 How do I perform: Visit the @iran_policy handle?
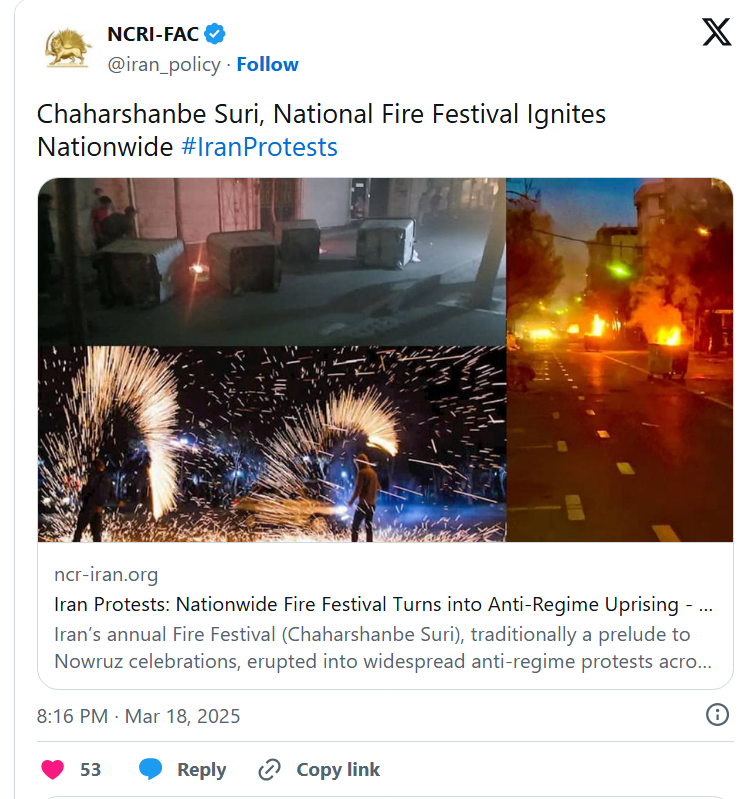click(x=163, y=64)
